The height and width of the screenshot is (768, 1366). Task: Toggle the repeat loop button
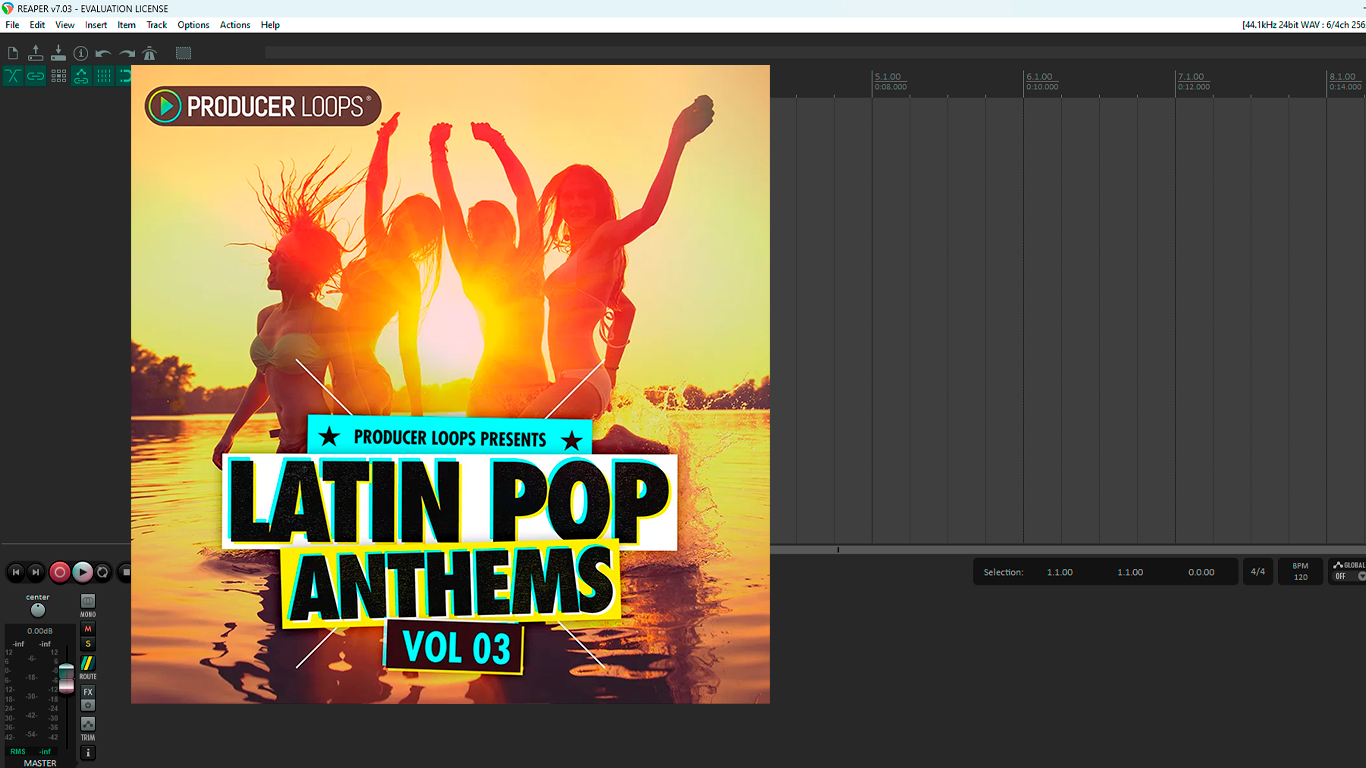click(103, 572)
